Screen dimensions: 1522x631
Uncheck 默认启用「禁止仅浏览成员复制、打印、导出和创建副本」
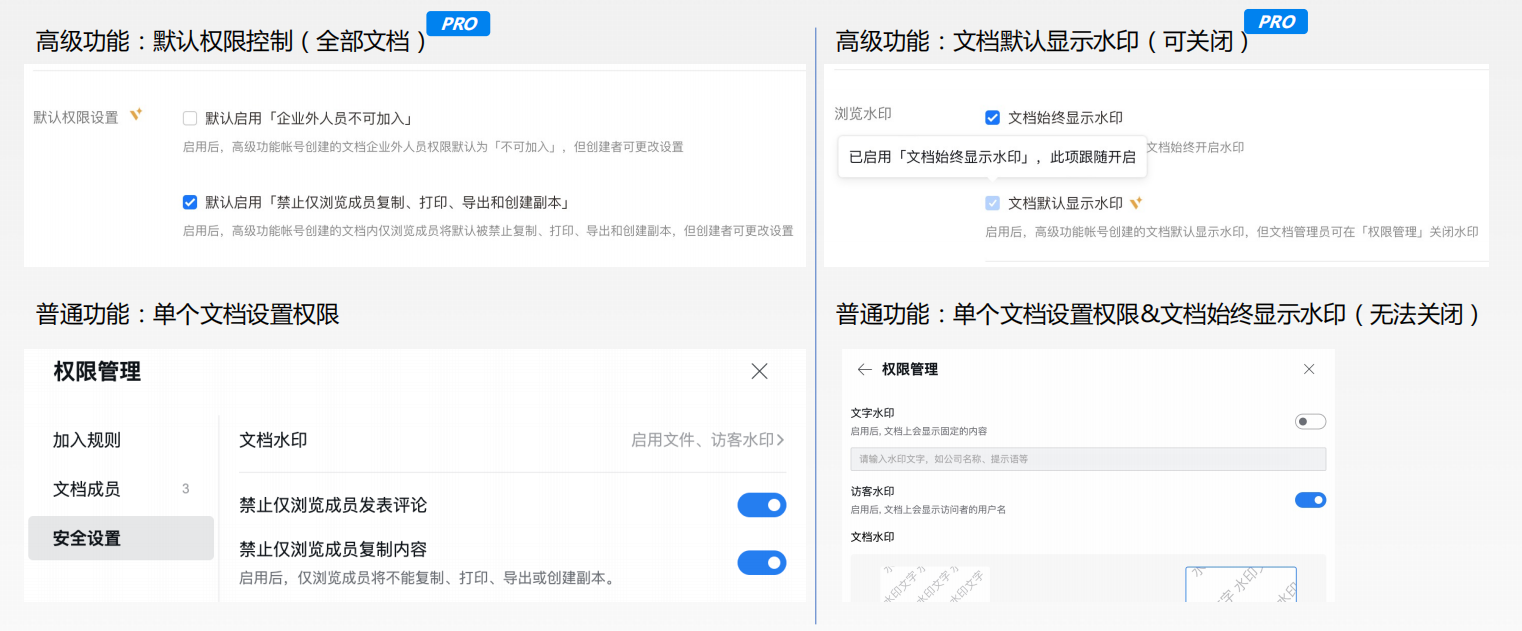[190, 202]
